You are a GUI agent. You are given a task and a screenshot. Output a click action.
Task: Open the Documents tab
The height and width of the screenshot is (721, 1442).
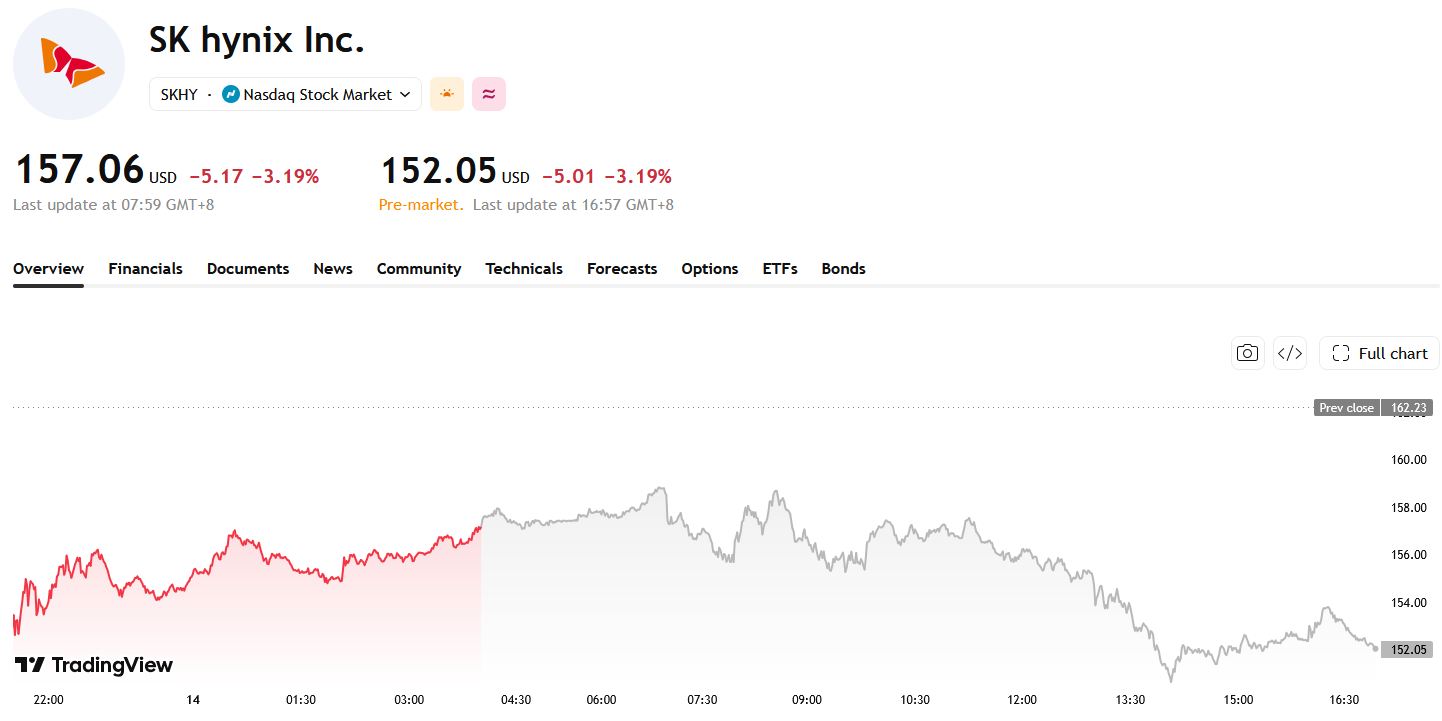click(248, 268)
